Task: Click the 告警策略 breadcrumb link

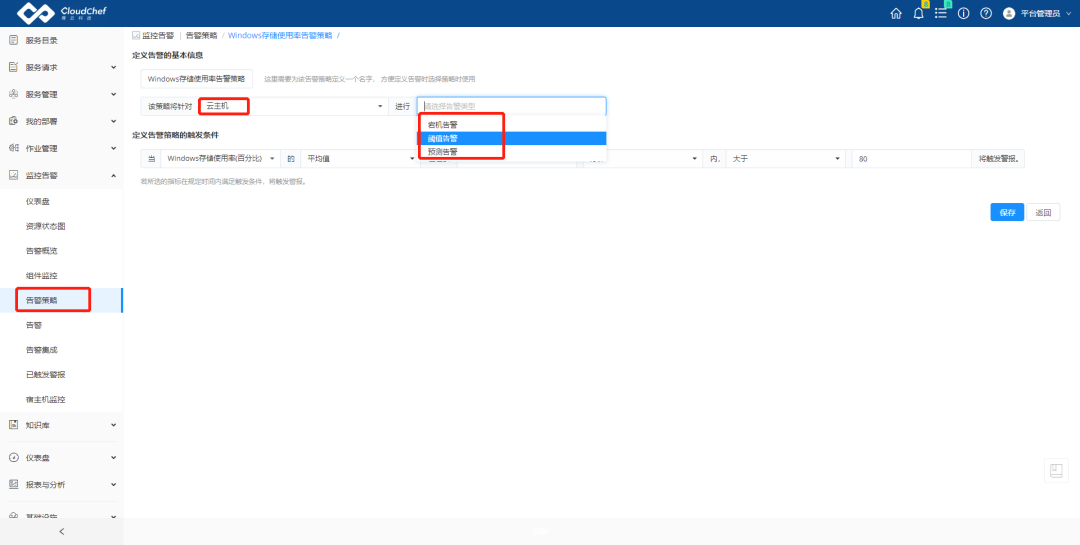Action: click(x=201, y=34)
